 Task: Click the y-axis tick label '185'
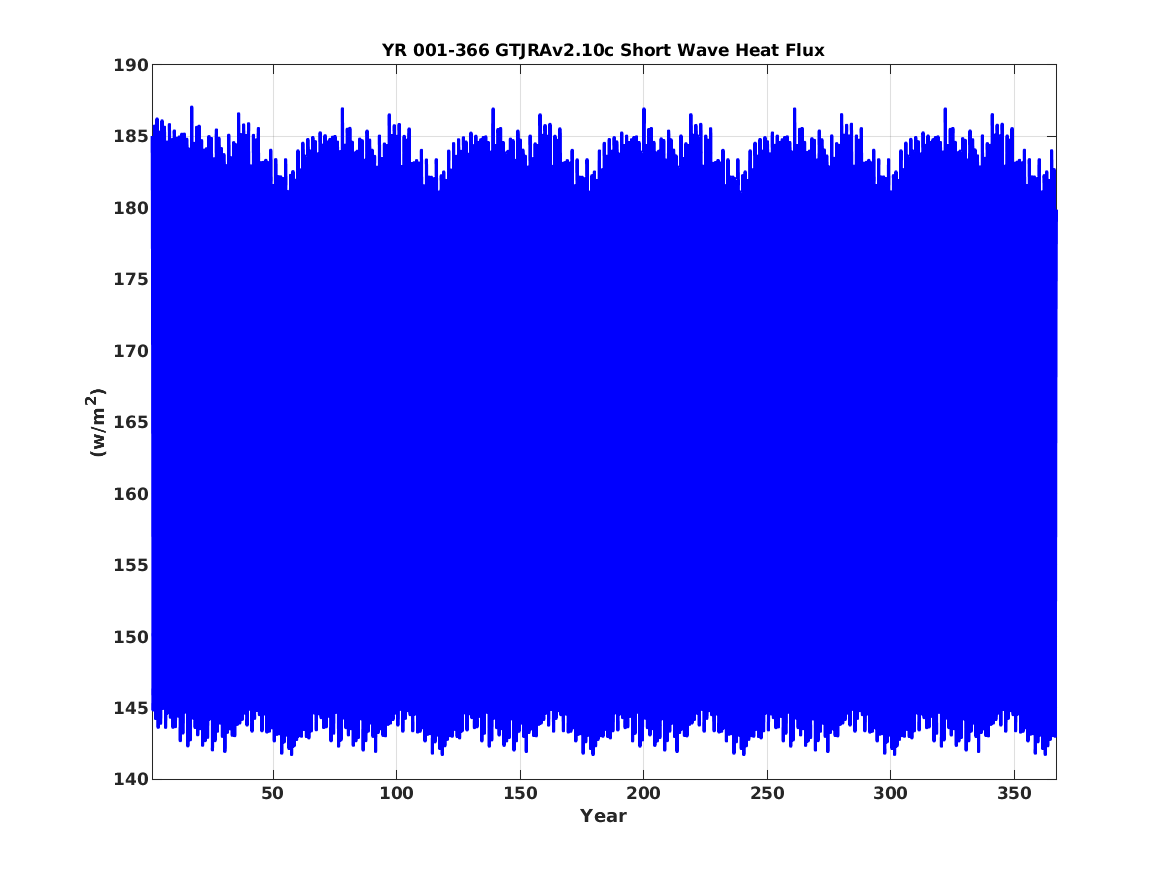130,136
